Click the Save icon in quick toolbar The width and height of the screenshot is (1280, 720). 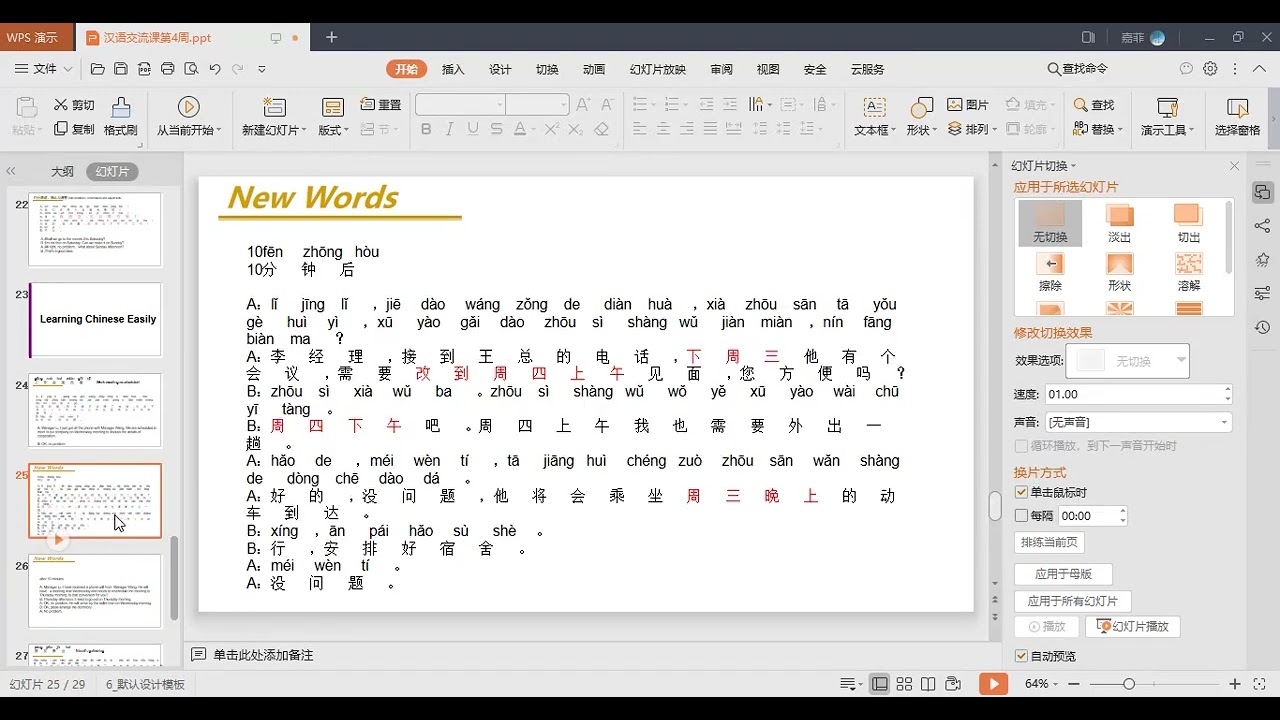pyautogui.click(x=121, y=69)
